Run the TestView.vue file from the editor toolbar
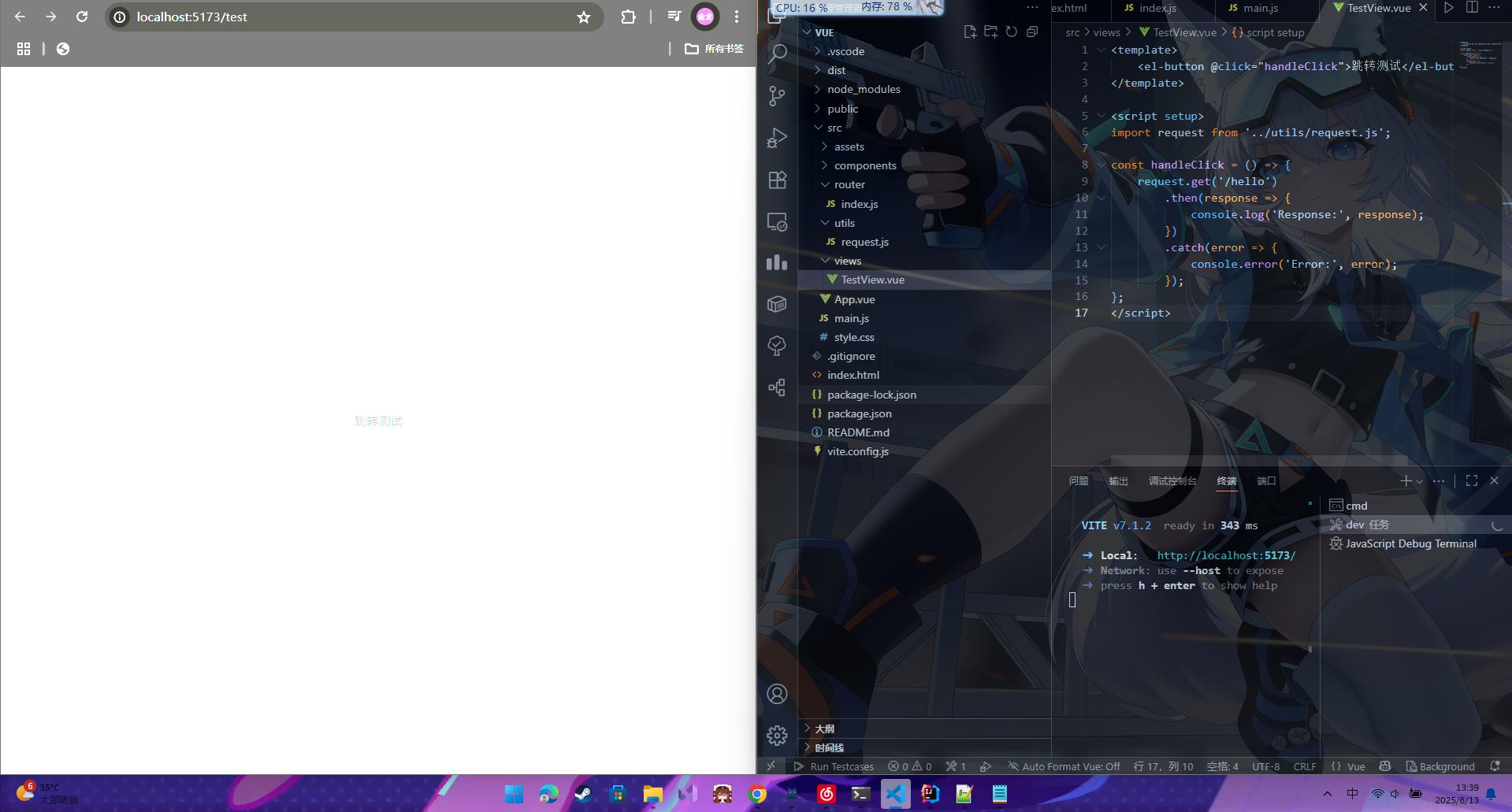Screen dimensions: 1512x812 [1449, 8]
